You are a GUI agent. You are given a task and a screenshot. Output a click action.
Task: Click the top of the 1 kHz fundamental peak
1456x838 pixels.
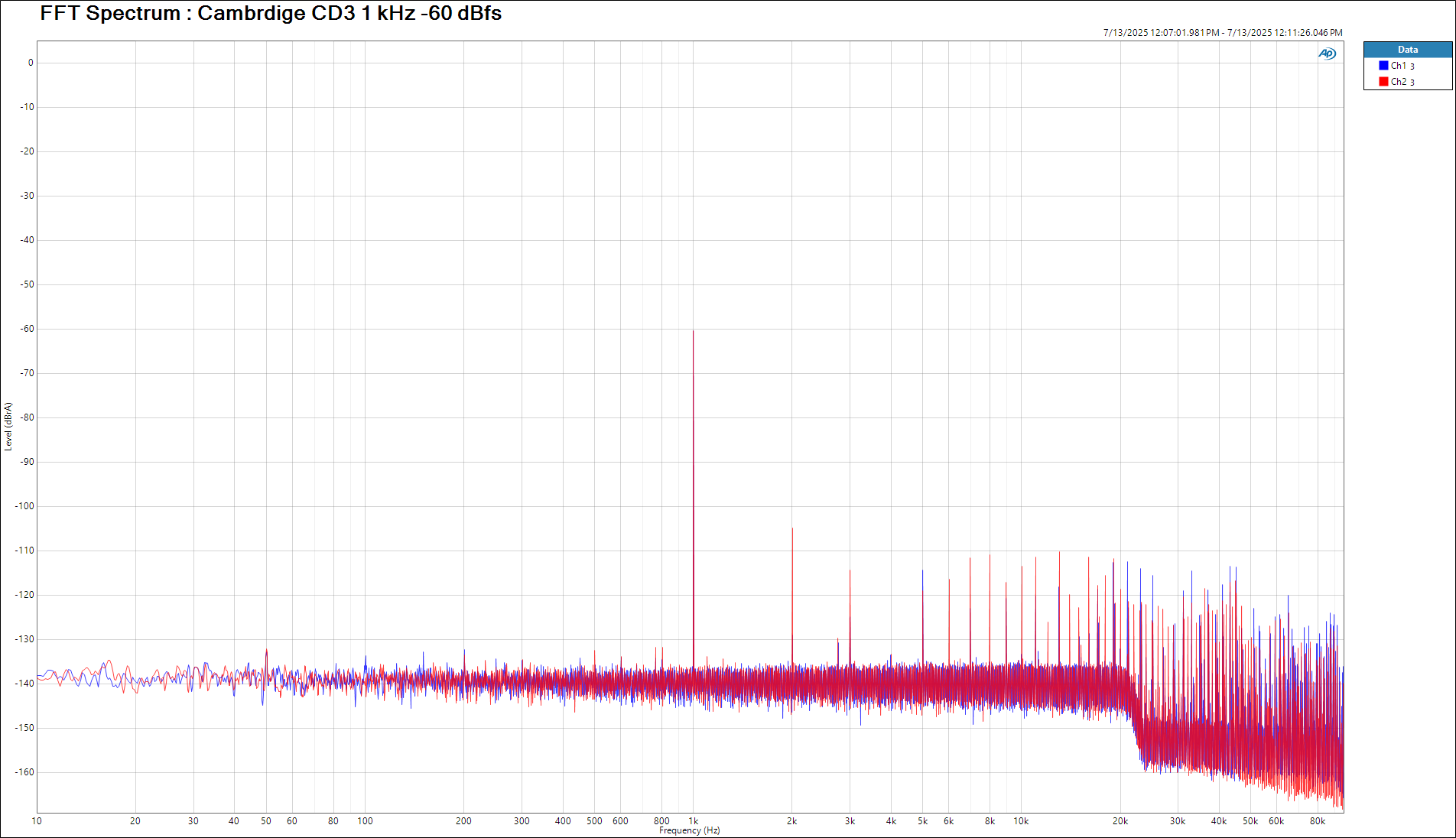tap(694, 332)
